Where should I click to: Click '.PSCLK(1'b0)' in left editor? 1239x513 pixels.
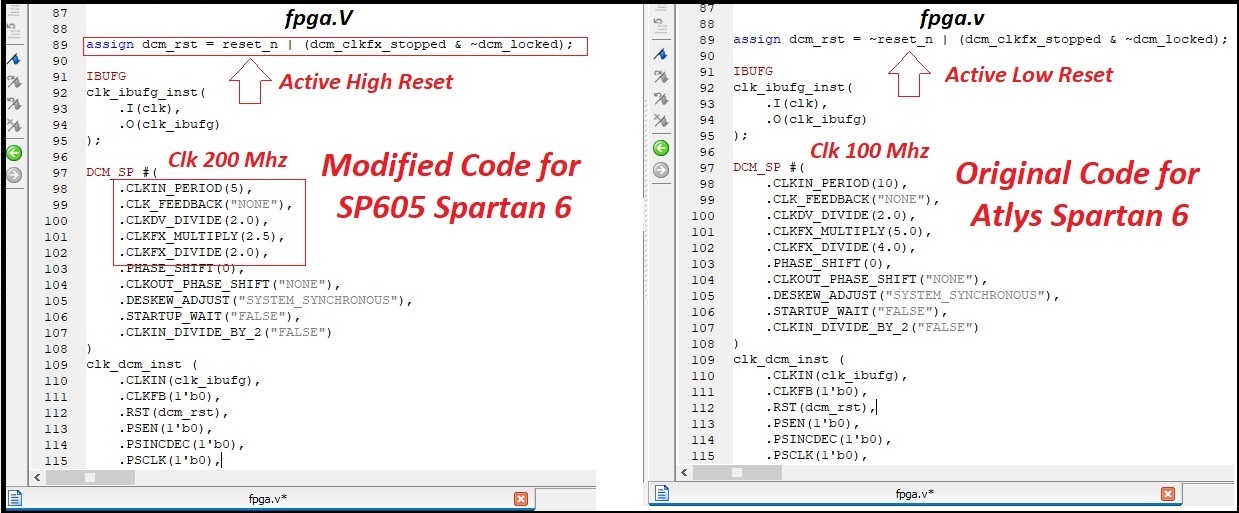[166, 460]
